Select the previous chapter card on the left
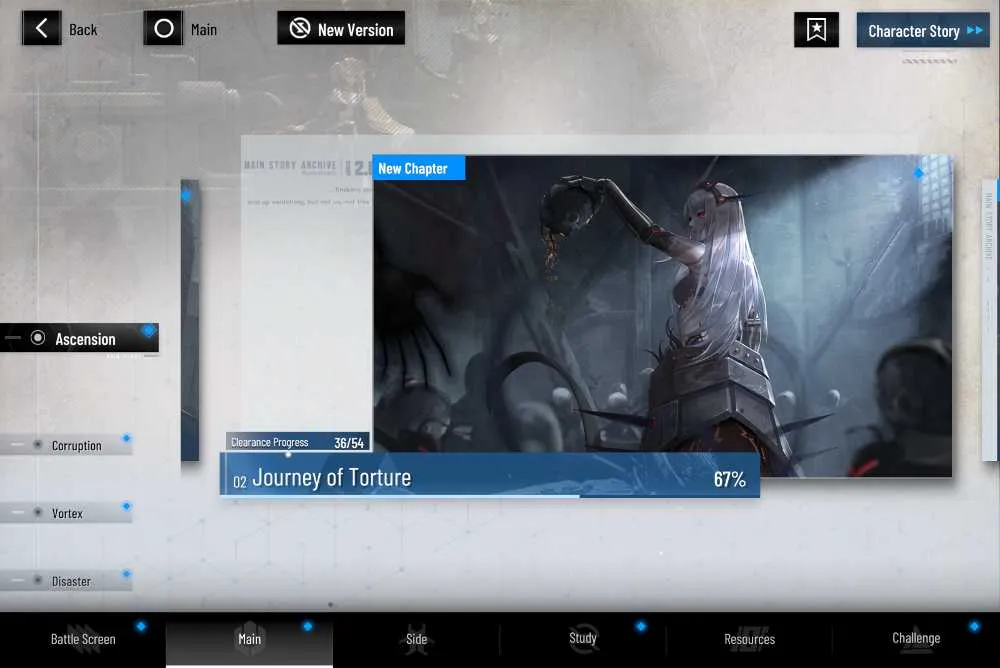This screenshot has width=1000, height=668. [190, 320]
